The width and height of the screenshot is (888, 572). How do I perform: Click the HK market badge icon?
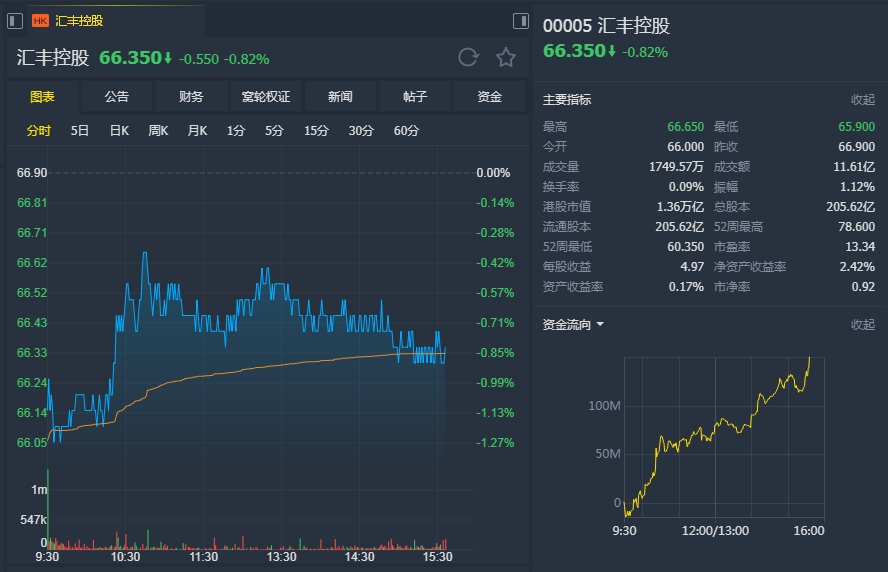click(x=41, y=20)
